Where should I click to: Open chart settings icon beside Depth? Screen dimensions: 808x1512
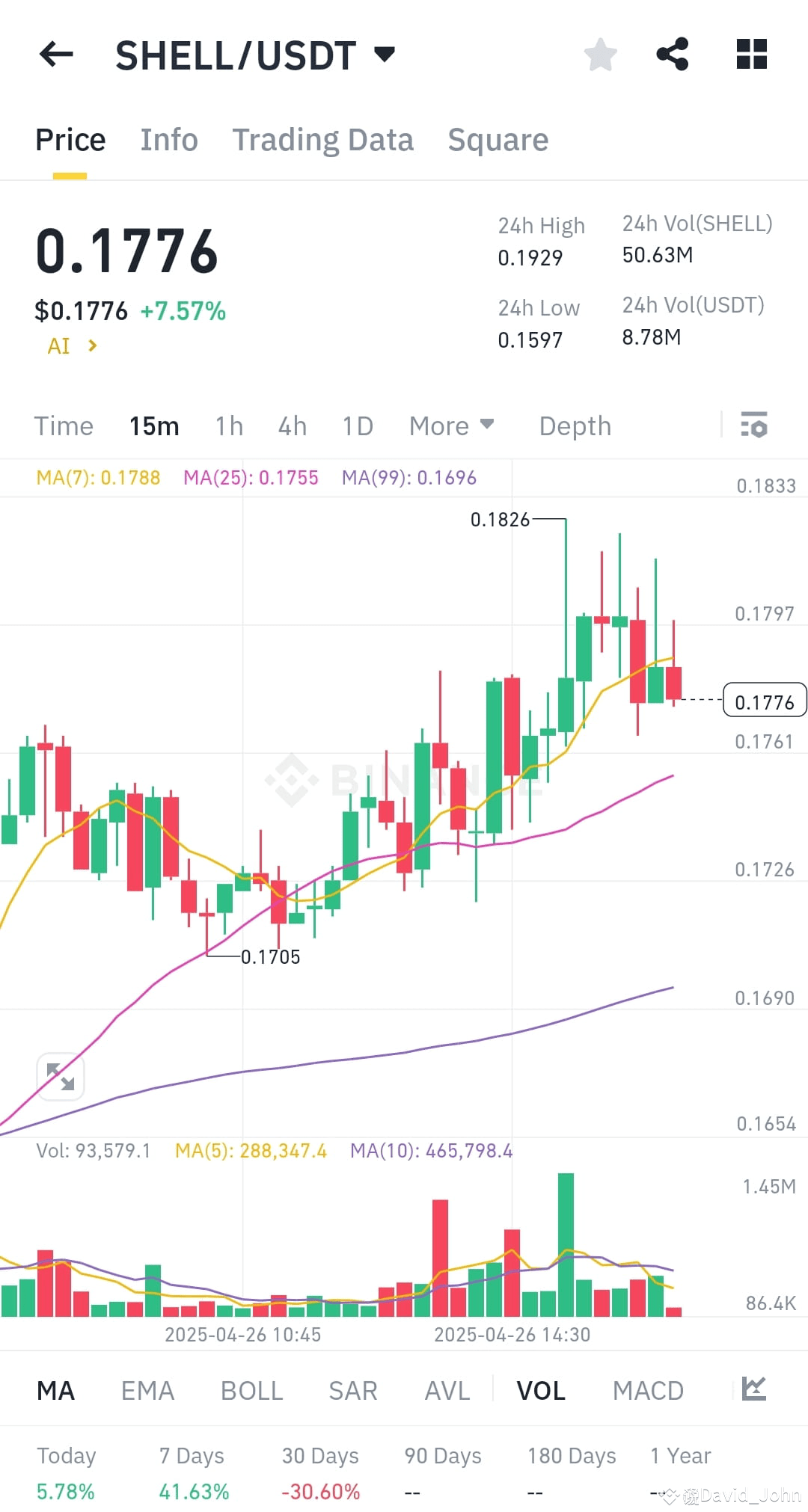point(754,425)
